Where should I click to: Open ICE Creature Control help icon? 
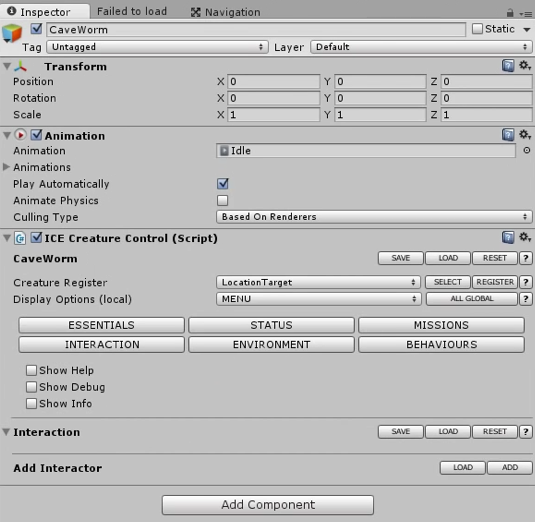pyautogui.click(x=508, y=237)
